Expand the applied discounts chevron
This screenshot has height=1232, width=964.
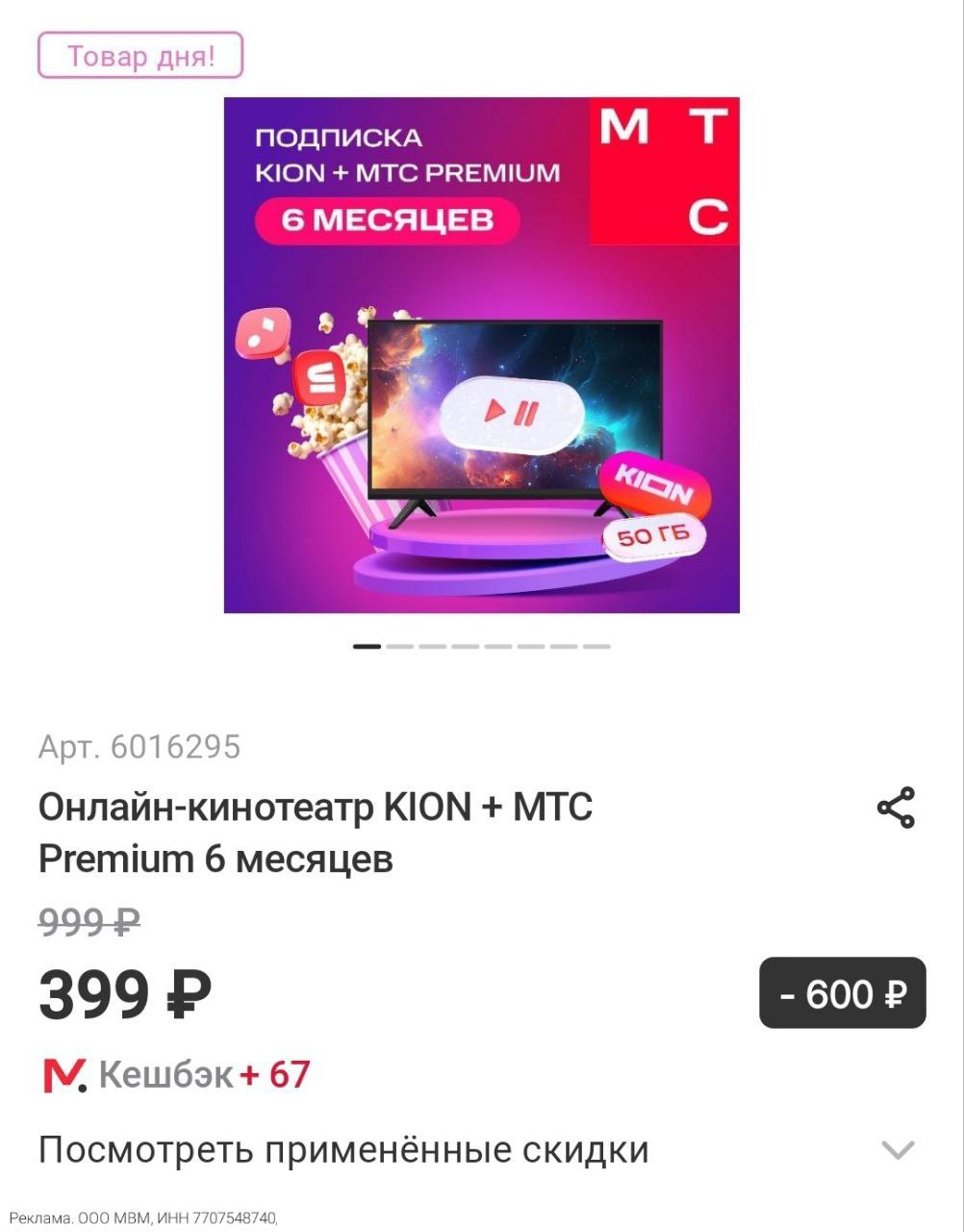coord(898,1149)
